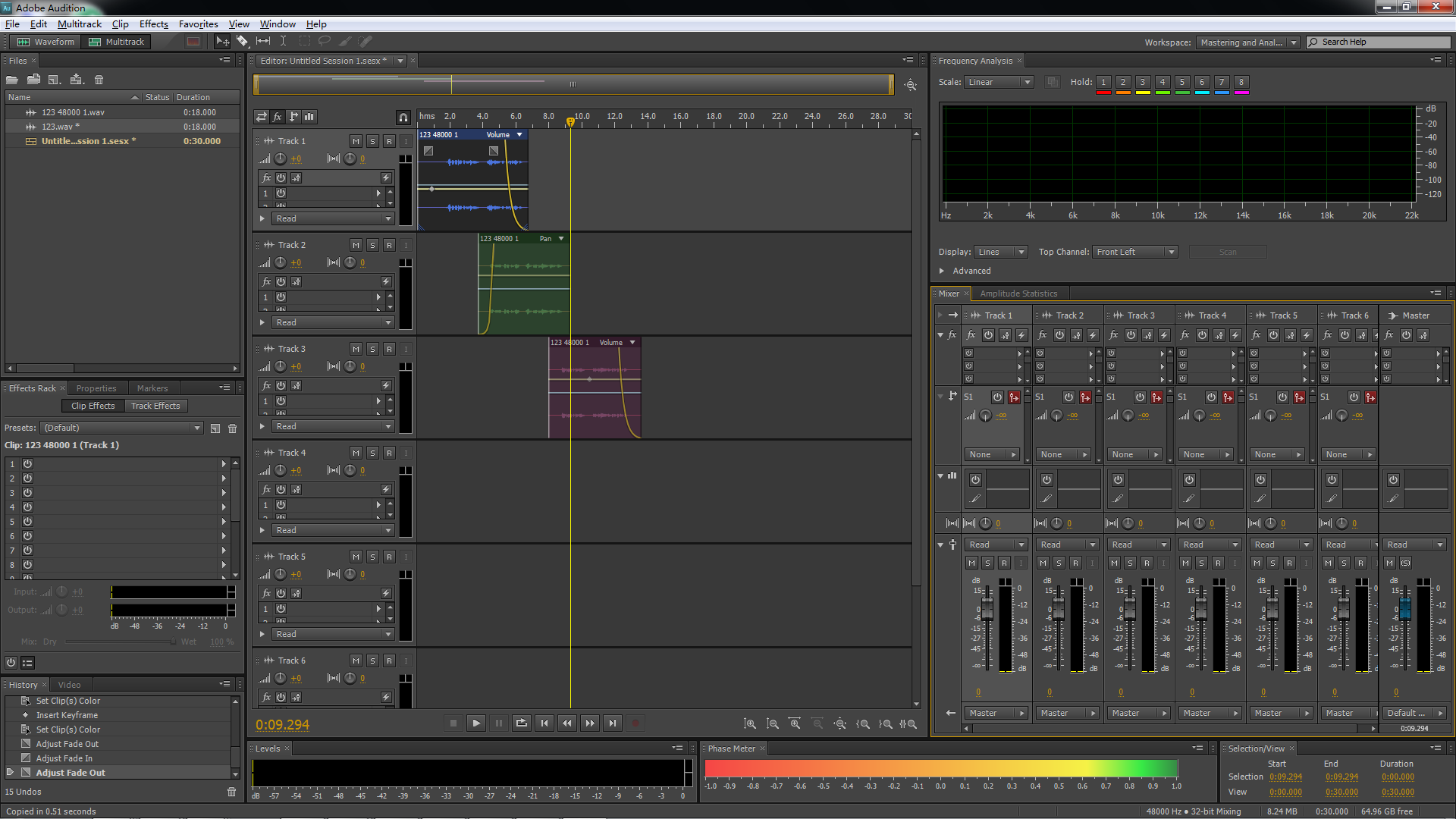This screenshot has width=1456, height=819.
Task: Arm Track 3 for record
Action: (389, 349)
